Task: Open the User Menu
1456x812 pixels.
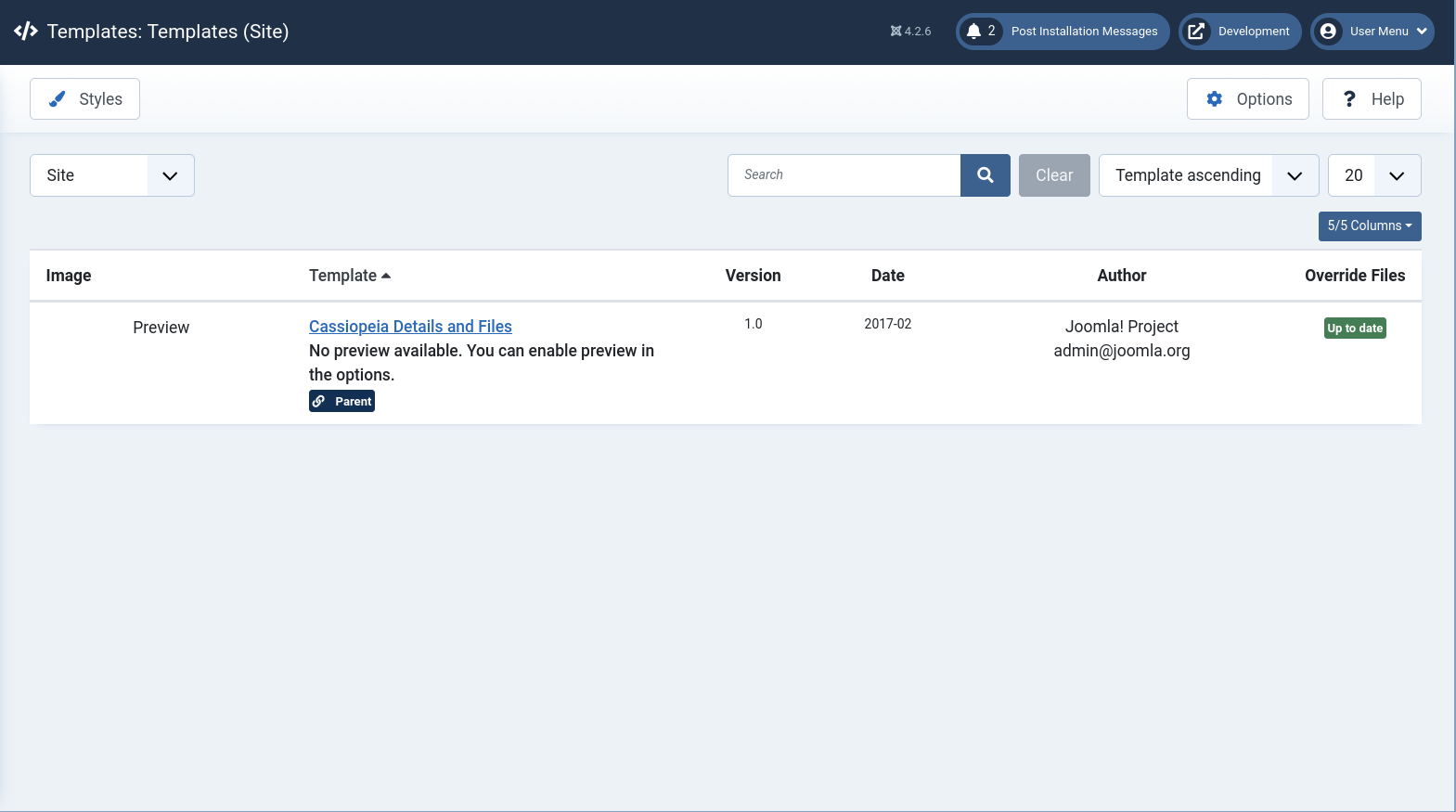Action: [x=1379, y=32]
